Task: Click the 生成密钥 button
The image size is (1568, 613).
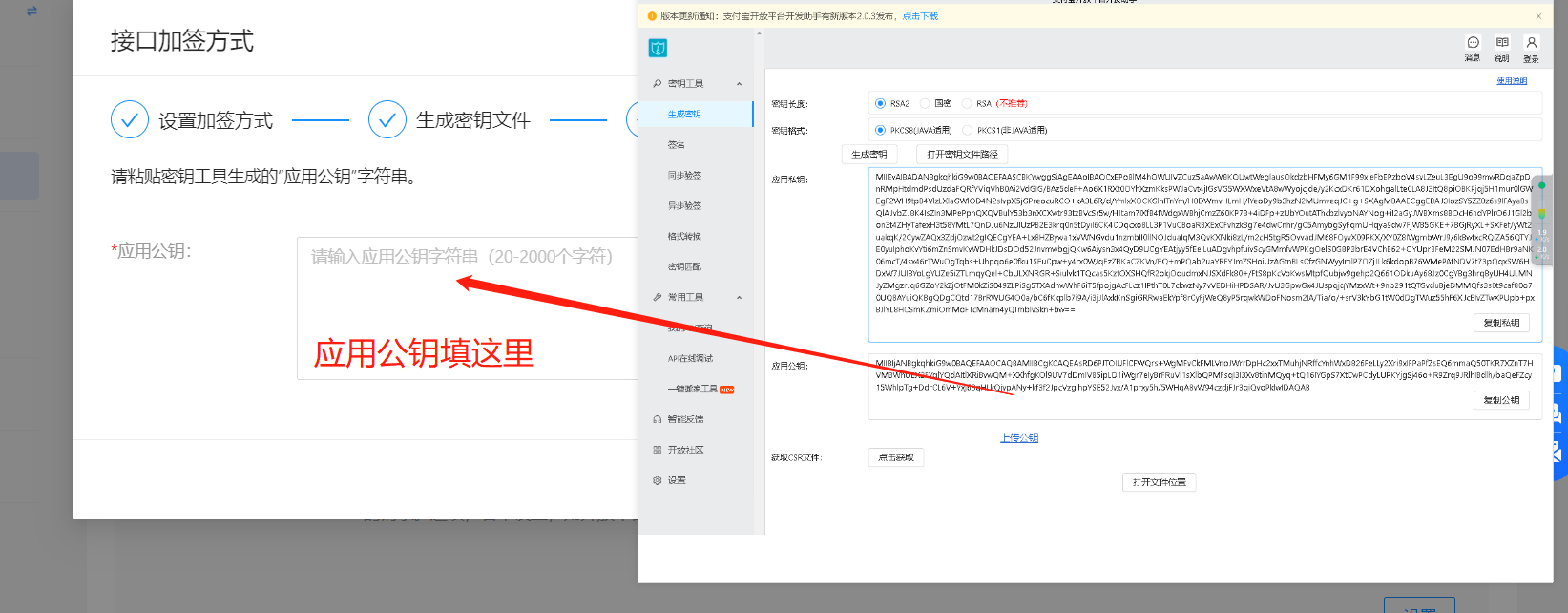Action: point(869,154)
